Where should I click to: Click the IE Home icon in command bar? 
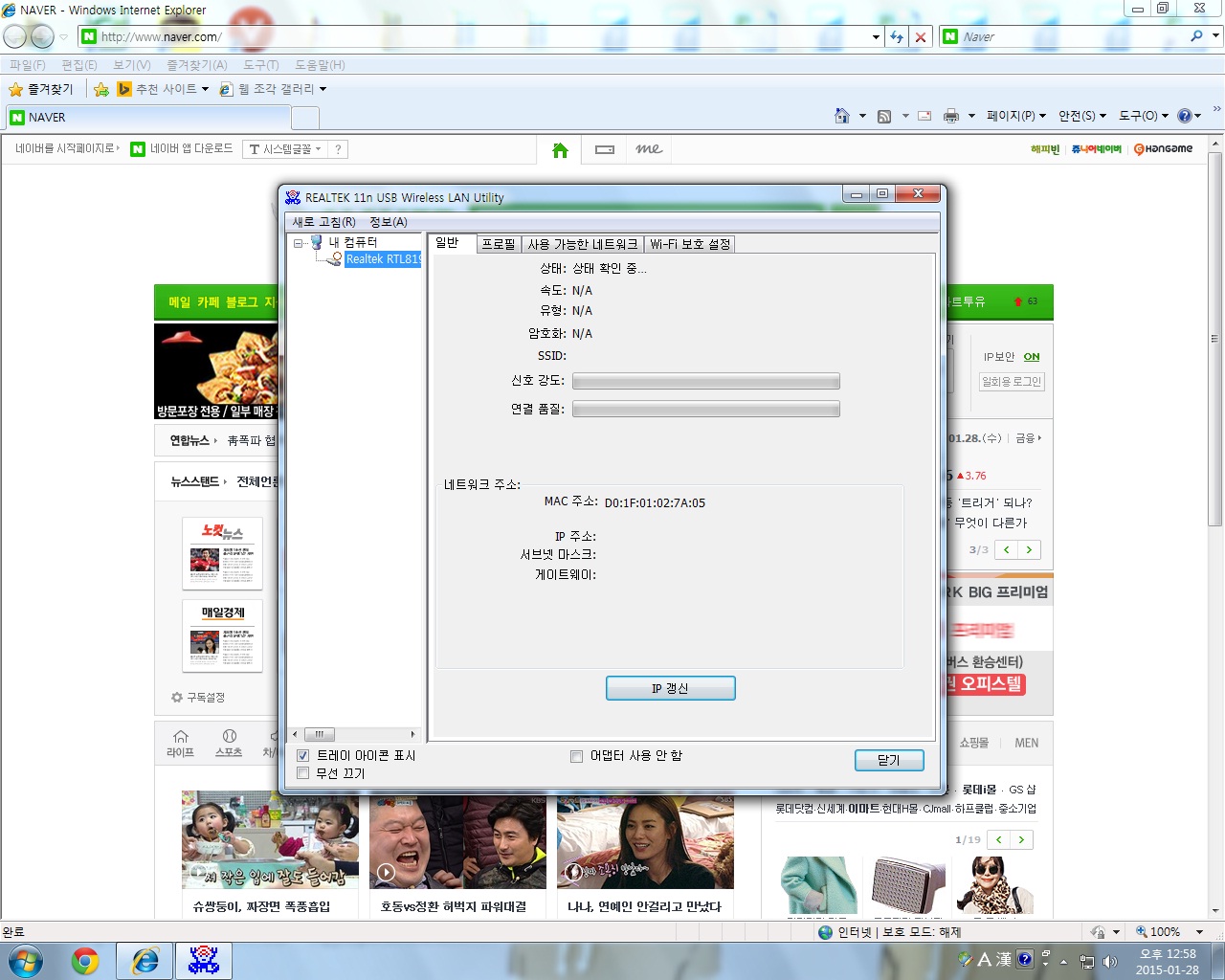[842, 116]
